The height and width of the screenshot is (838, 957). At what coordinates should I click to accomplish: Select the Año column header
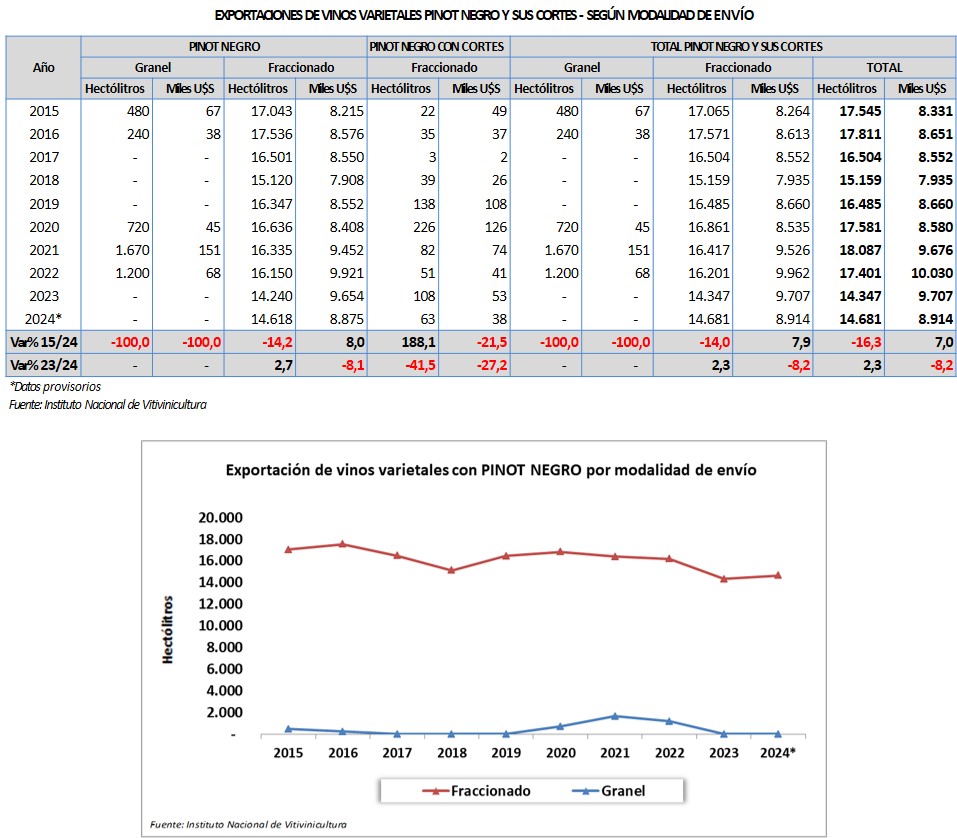point(43,67)
